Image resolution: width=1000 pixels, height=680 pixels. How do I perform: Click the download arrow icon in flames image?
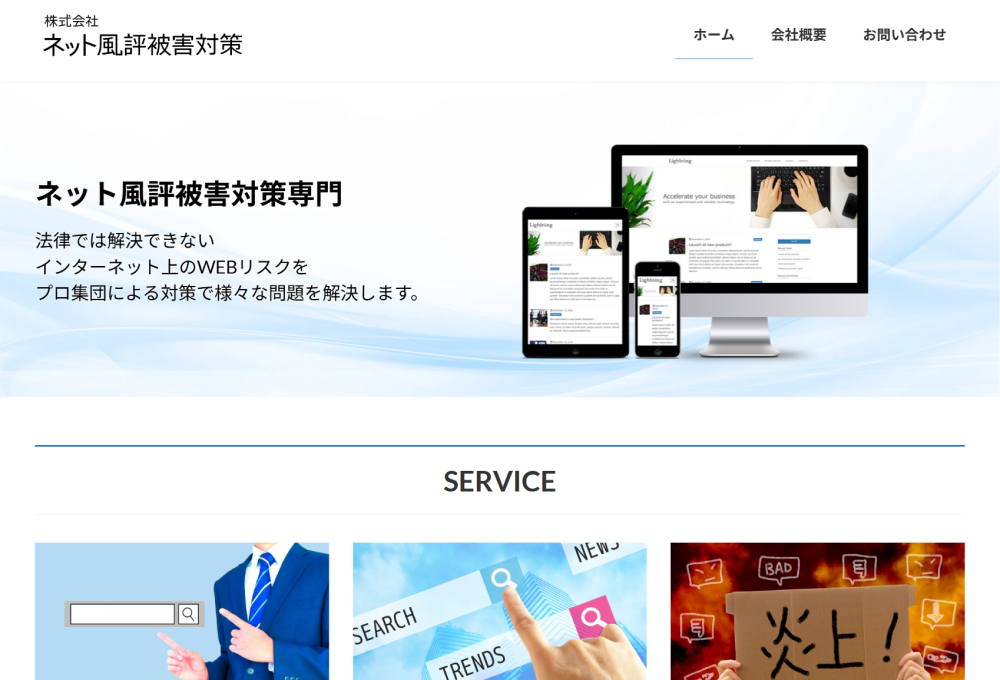tap(936, 613)
